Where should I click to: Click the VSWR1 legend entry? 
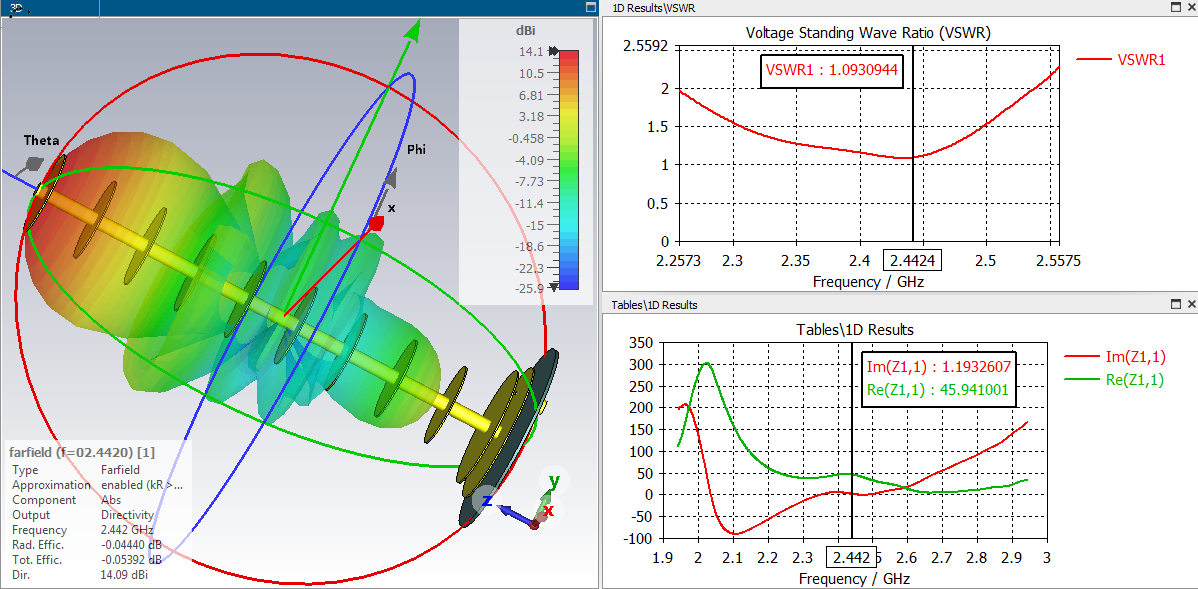(1121, 59)
